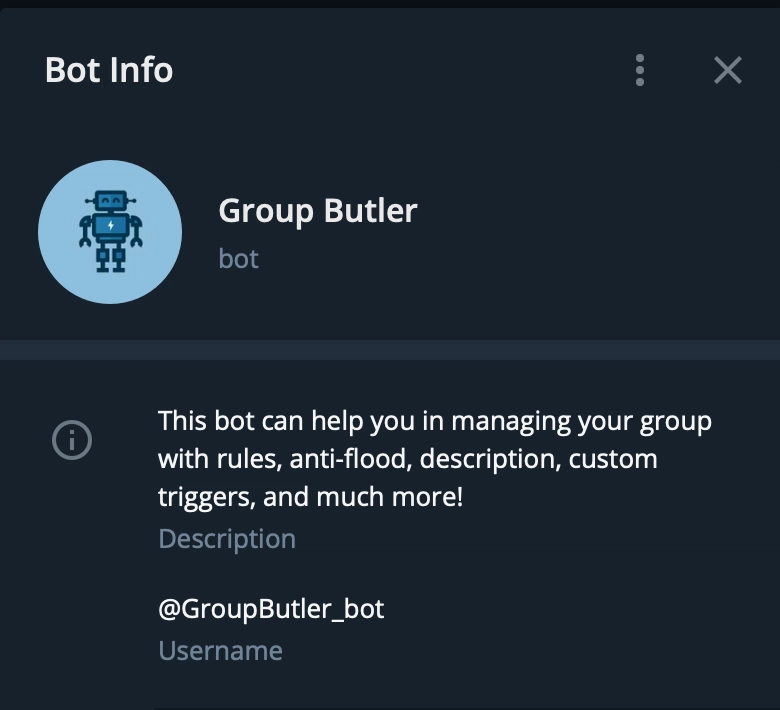Click the divider bar below the profile
This screenshot has width=780, height=710.
tap(390, 350)
